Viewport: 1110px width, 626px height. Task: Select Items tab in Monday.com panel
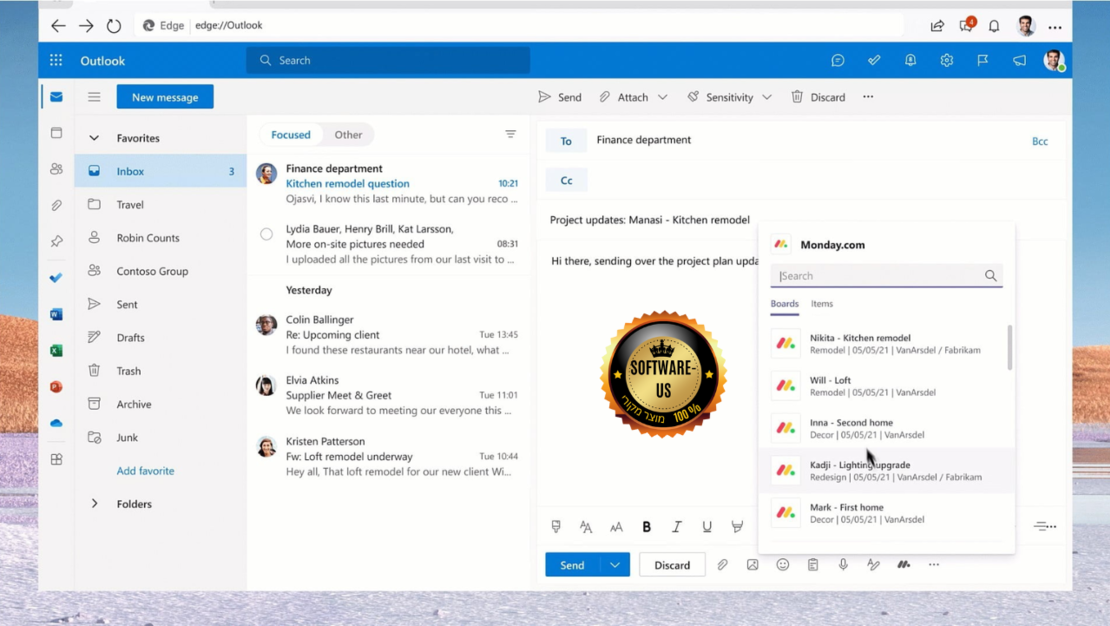(822, 304)
